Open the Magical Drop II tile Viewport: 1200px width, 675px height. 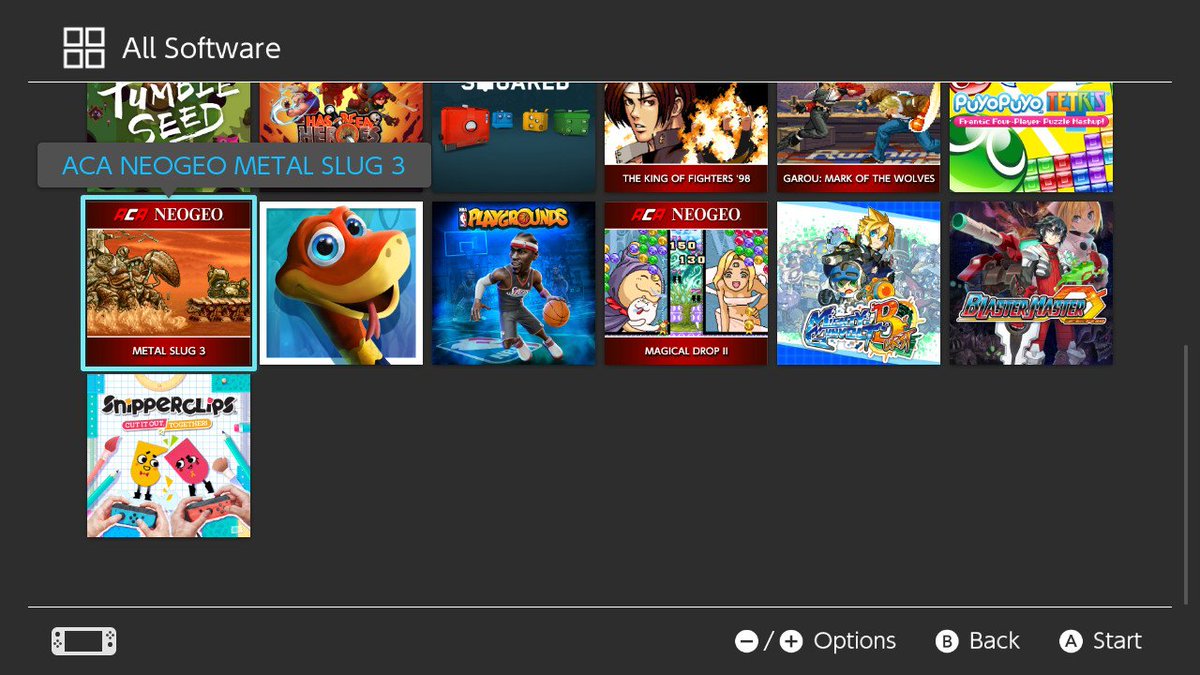pyautogui.click(x=686, y=283)
